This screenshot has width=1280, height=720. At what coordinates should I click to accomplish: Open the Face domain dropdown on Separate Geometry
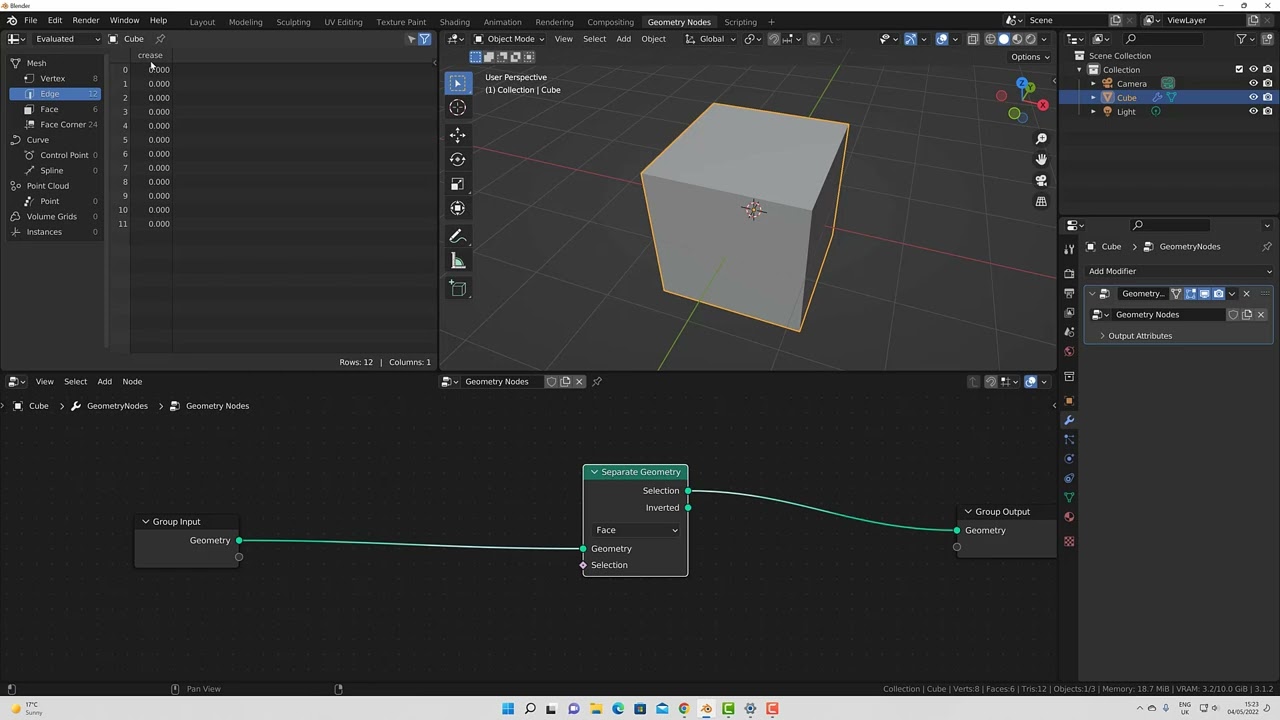click(x=635, y=530)
